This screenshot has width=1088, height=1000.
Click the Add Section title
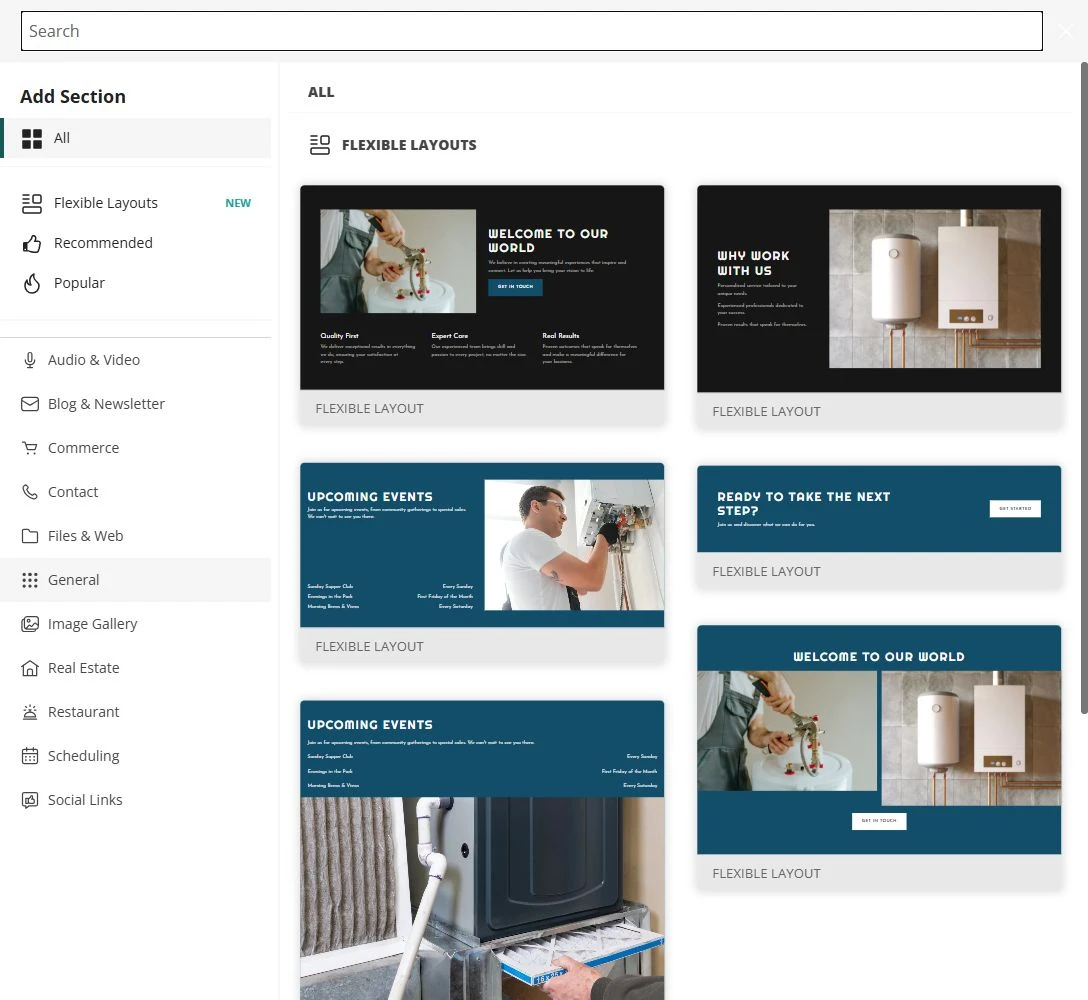73,96
